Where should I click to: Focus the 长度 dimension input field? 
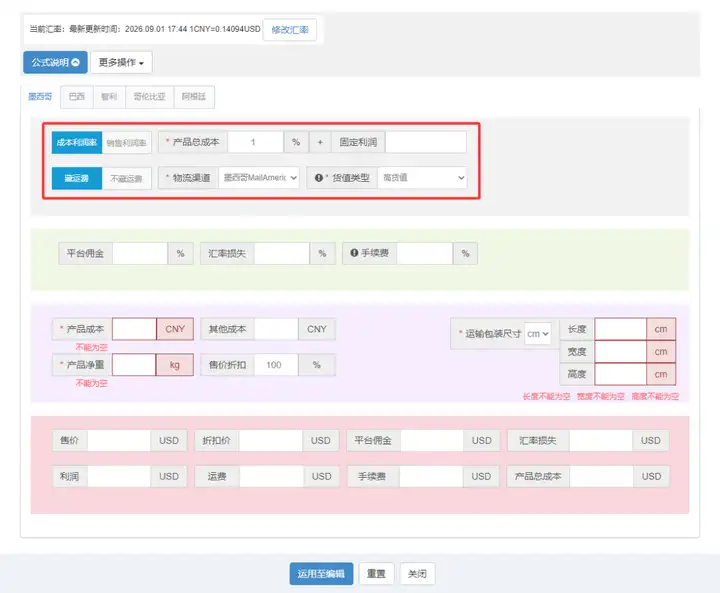(x=620, y=329)
